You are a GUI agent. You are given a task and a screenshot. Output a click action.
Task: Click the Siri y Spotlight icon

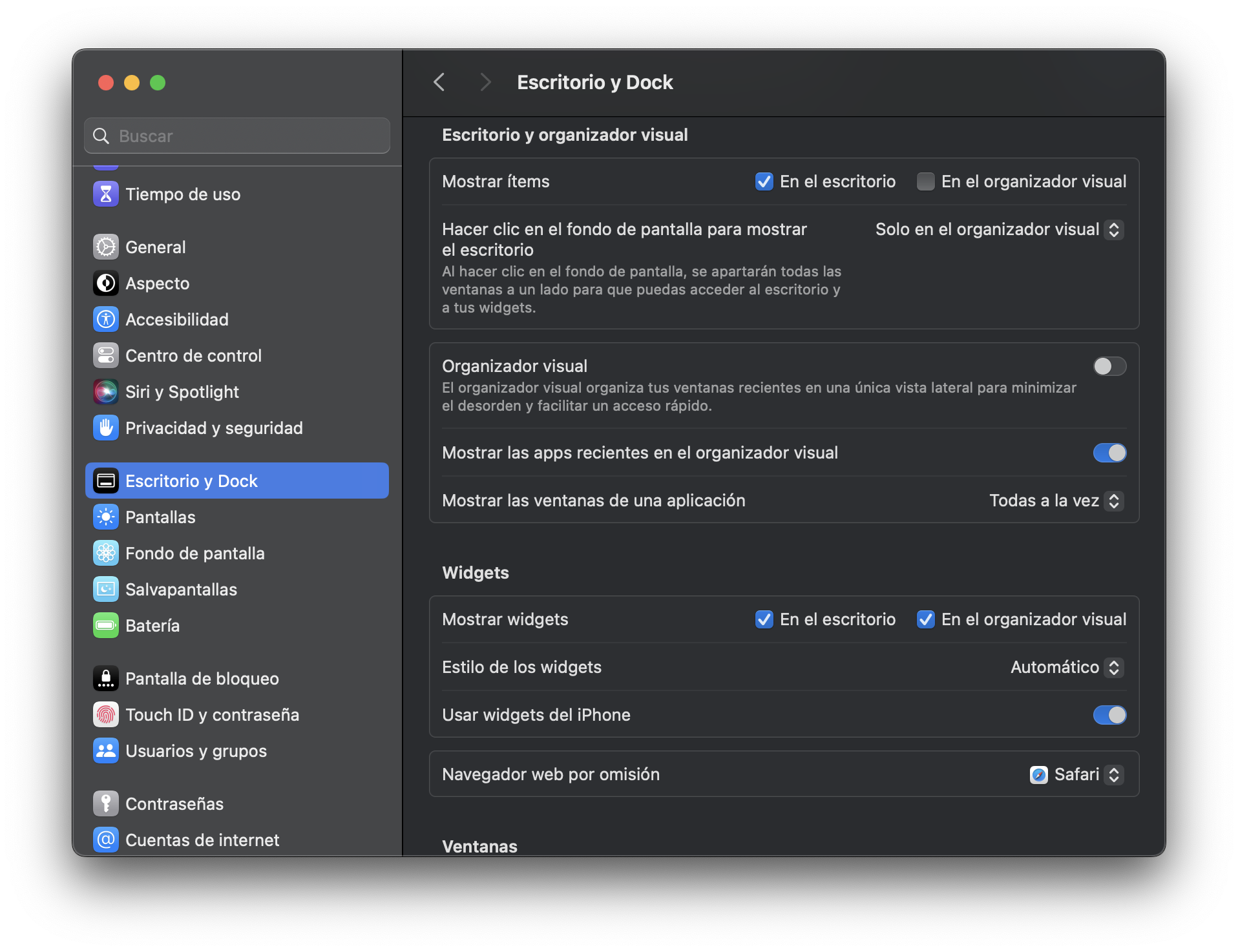coord(106,392)
